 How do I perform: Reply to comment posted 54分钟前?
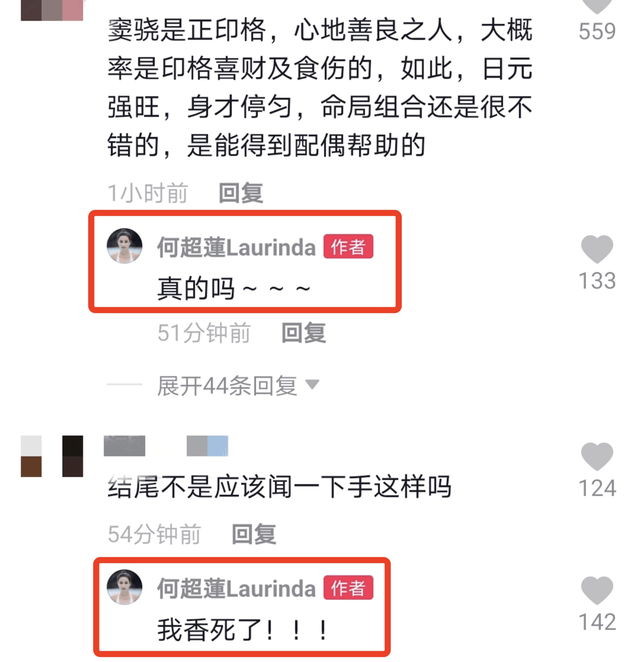tap(254, 534)
